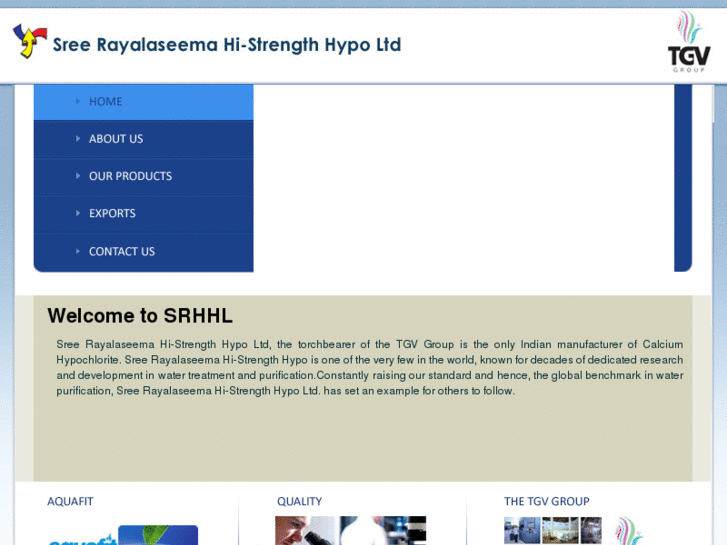Click the arrow bullet beside OUR PRODUCTS
Image resolution: width=727 pixels, height=545 pixels.
coord(78,176)
